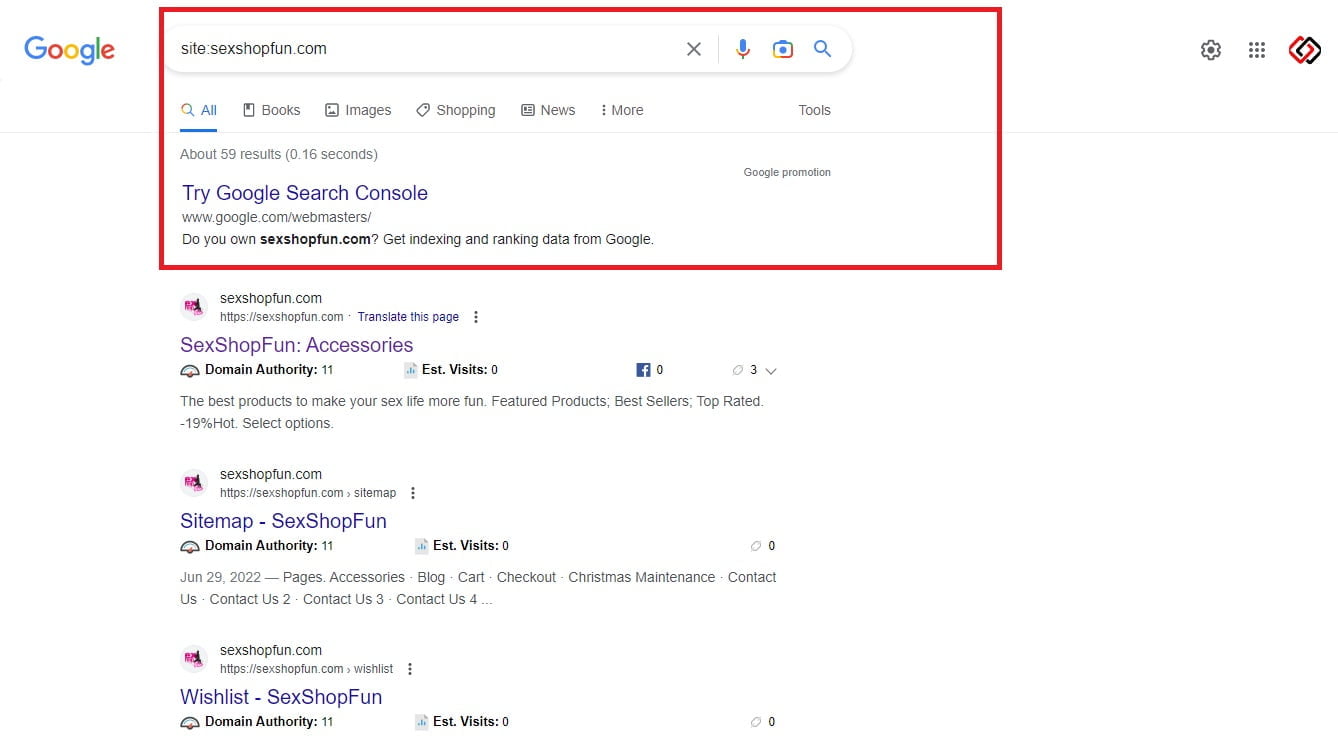Click the https://sexshopfun.com › wishlist breadcrumb
Image resolution: width=1338 pixels, height=736 pixels.
point(307,669)
